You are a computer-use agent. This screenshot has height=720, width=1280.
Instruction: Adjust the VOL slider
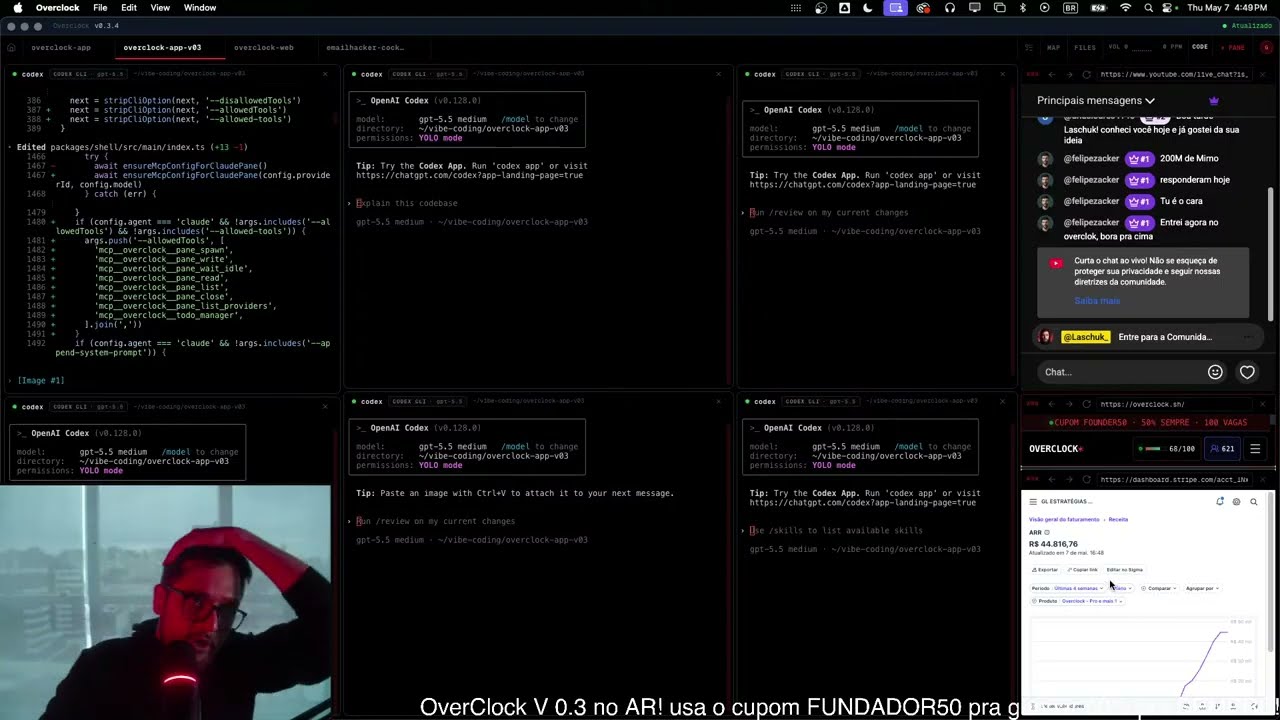(1141, 50)
